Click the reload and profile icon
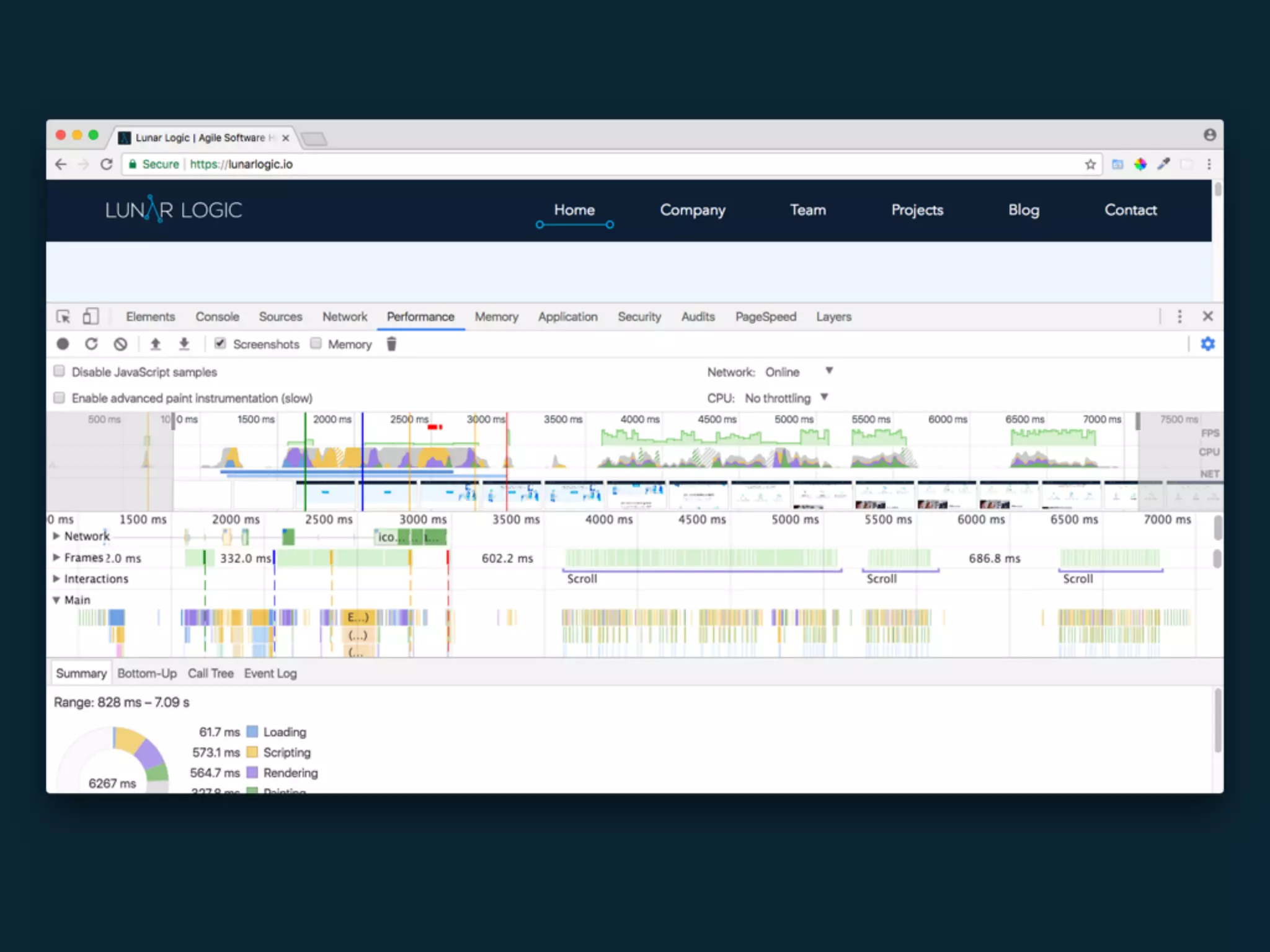The height and width of the screenshot is (952, 1270). tap(91, 344)
